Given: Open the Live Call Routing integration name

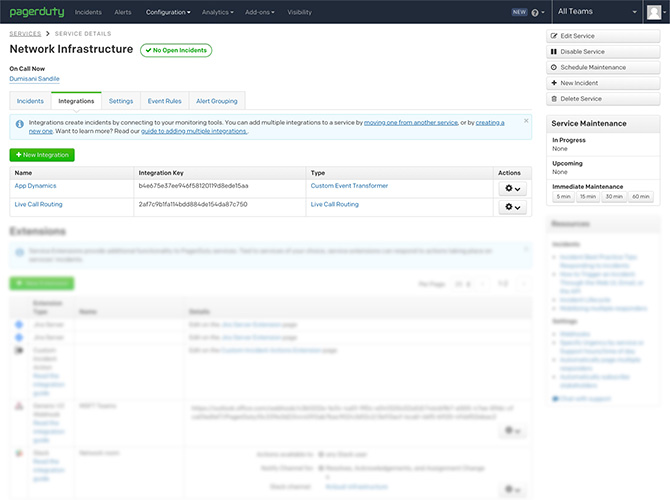Looking at the screenshot, I should 38,204.
